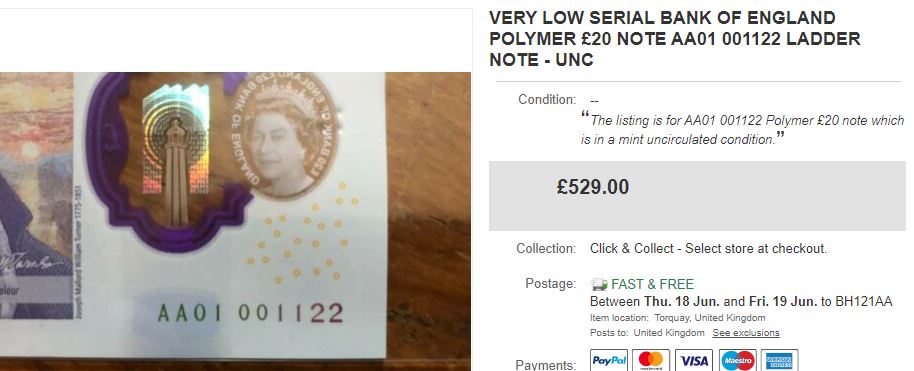Click the Posts to United Kingdom text
Viewport: 914px width, 371px height.
point(647,333)
